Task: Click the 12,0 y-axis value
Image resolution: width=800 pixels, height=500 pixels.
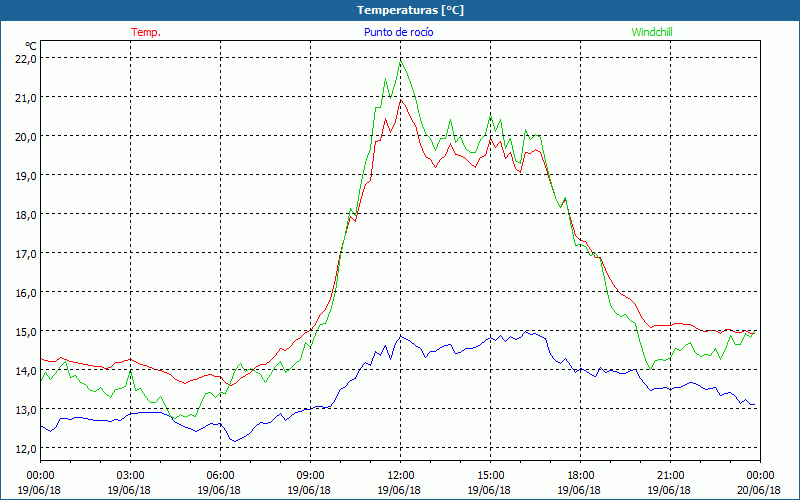Action: coord(27,448)
